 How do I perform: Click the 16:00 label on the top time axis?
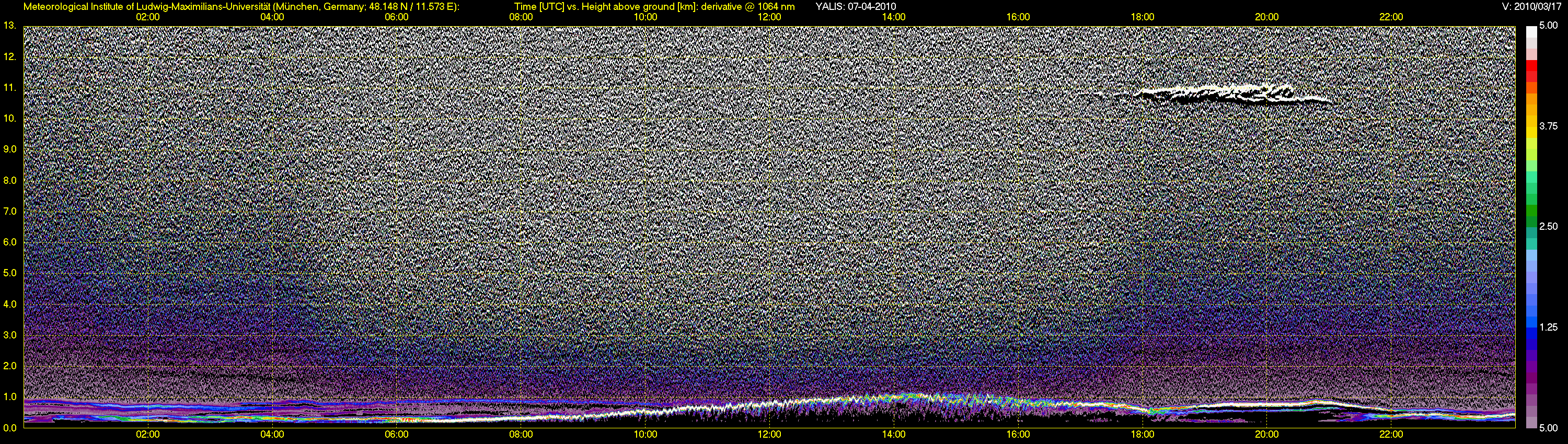[x=1018, y=17]
